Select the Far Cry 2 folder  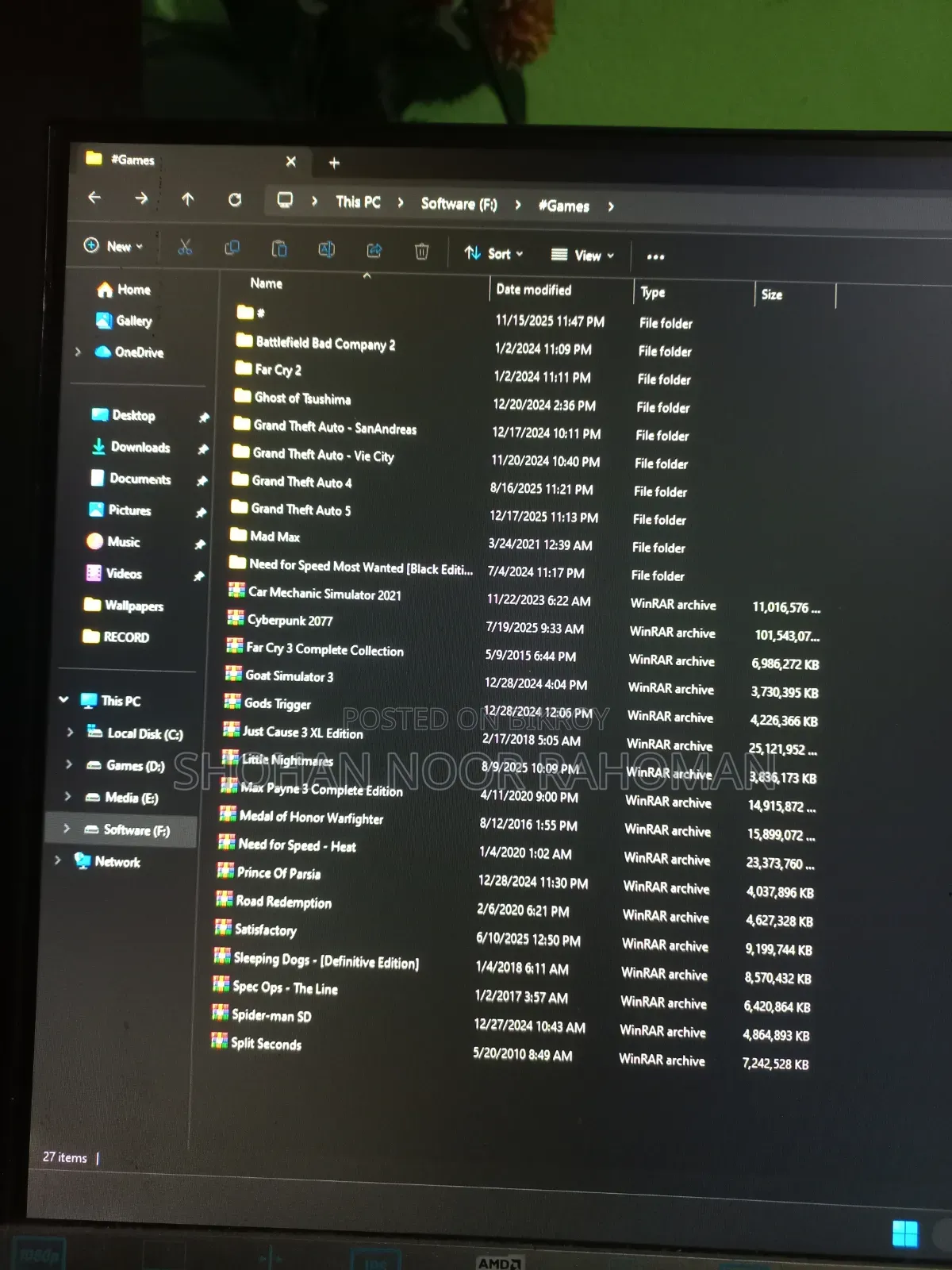pyautogui.click(x=268, y=369)
